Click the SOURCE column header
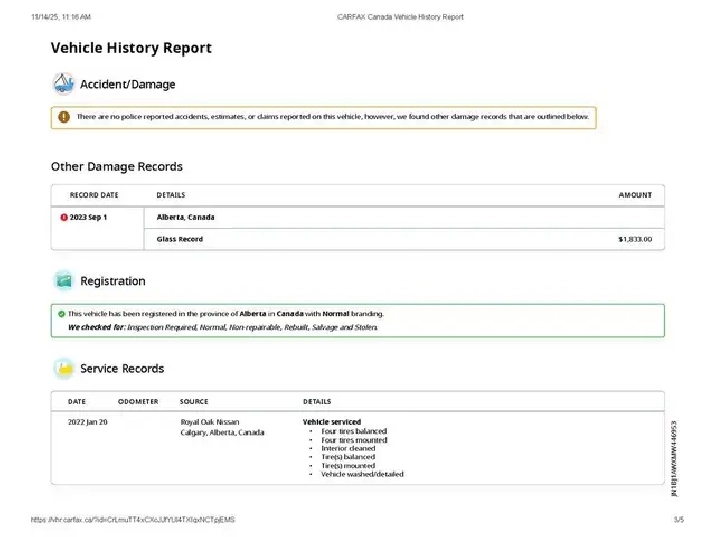 coord(194,401)
